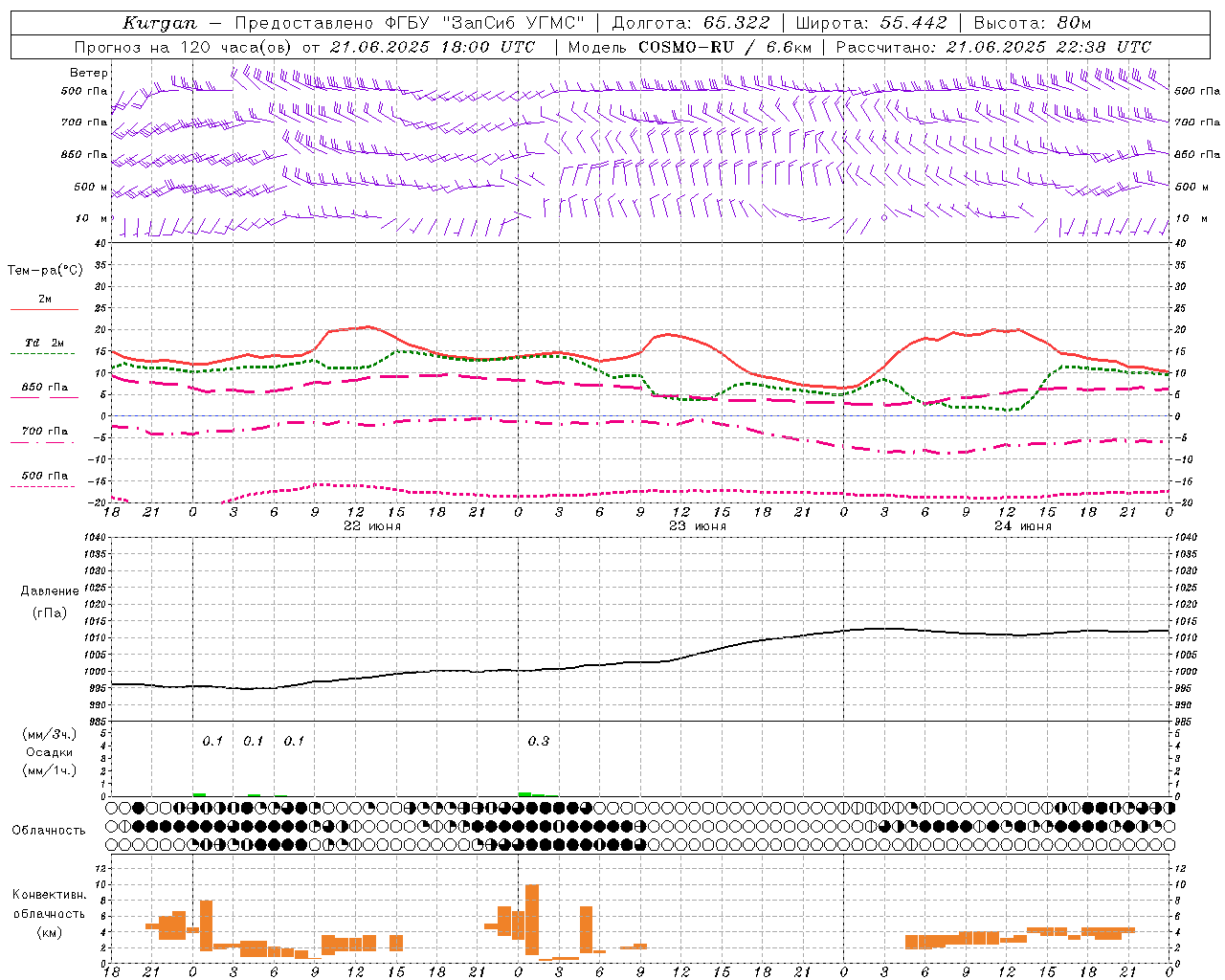Click the dash-dot 700 гПа temperature legend line

tap(42, 443)
